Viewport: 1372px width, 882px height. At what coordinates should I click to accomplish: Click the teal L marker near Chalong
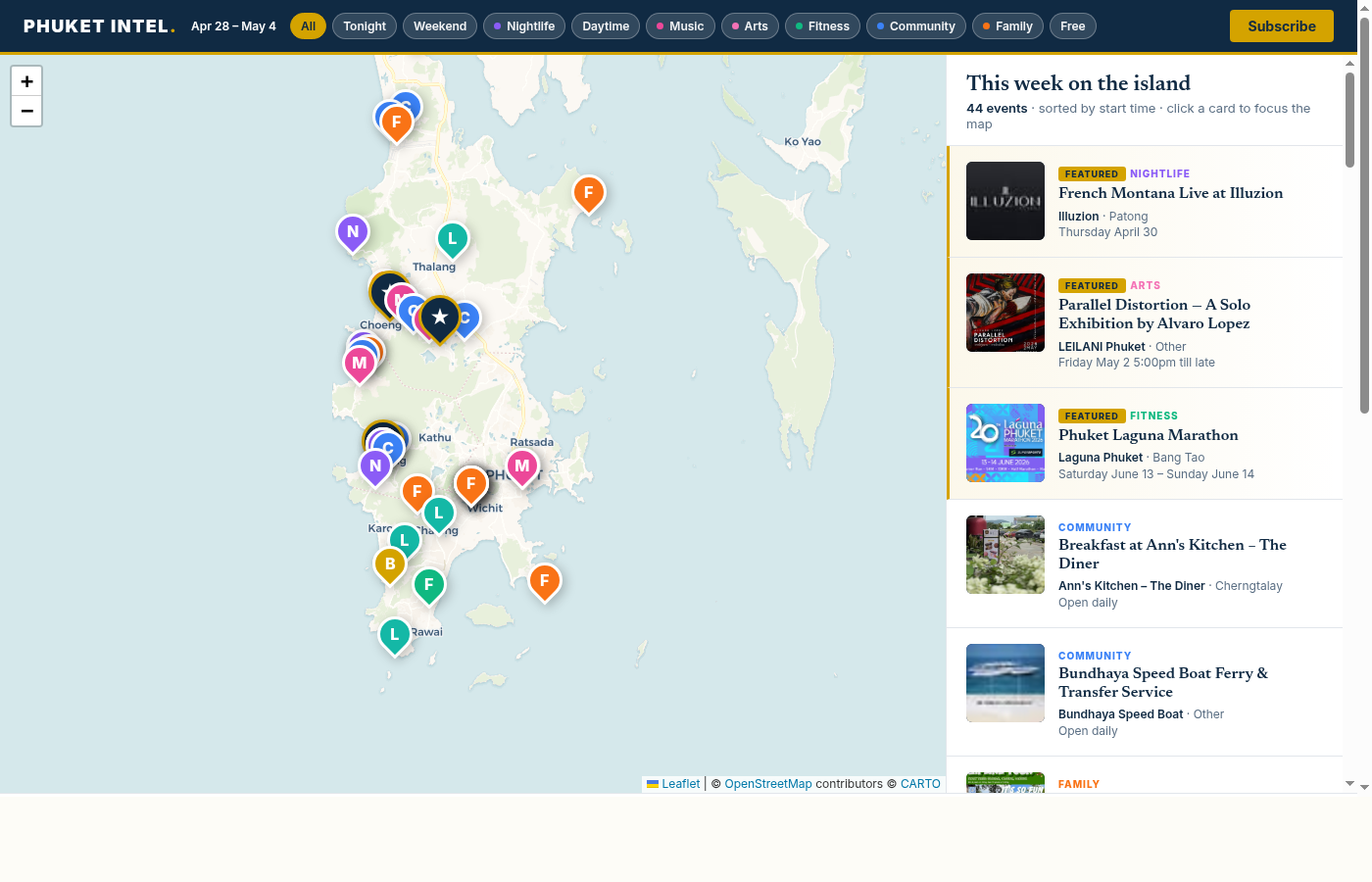click(438, 513)
